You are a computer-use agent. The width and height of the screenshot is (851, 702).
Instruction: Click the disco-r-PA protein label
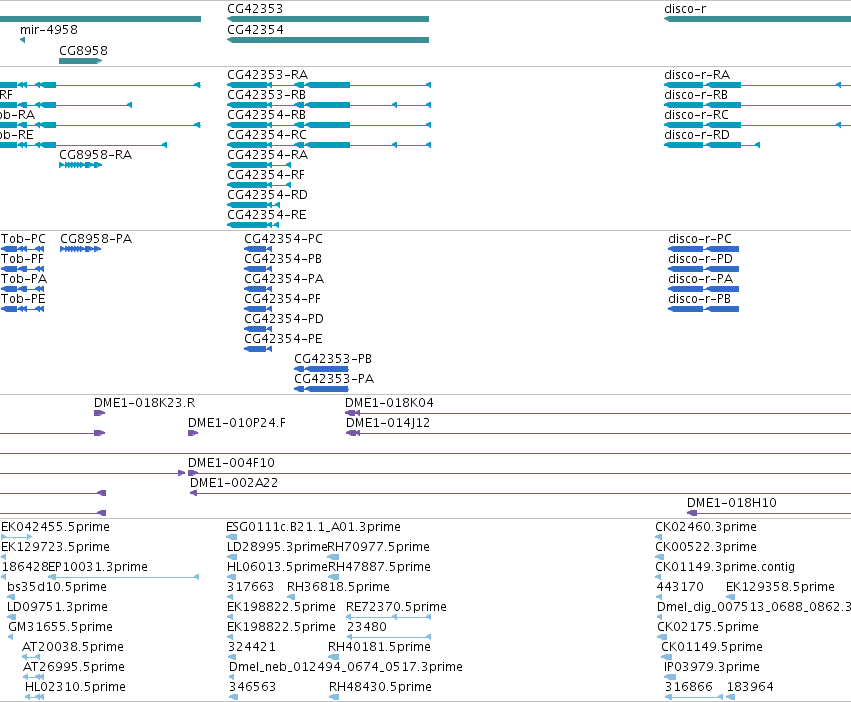click(700, 279)
